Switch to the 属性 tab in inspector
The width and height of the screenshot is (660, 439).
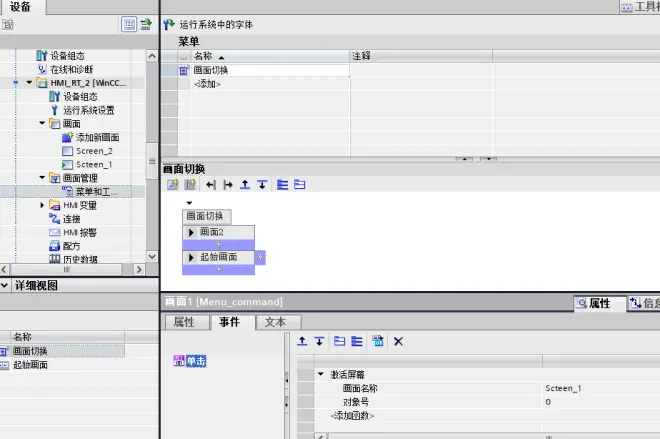click(x=184, y=322)
